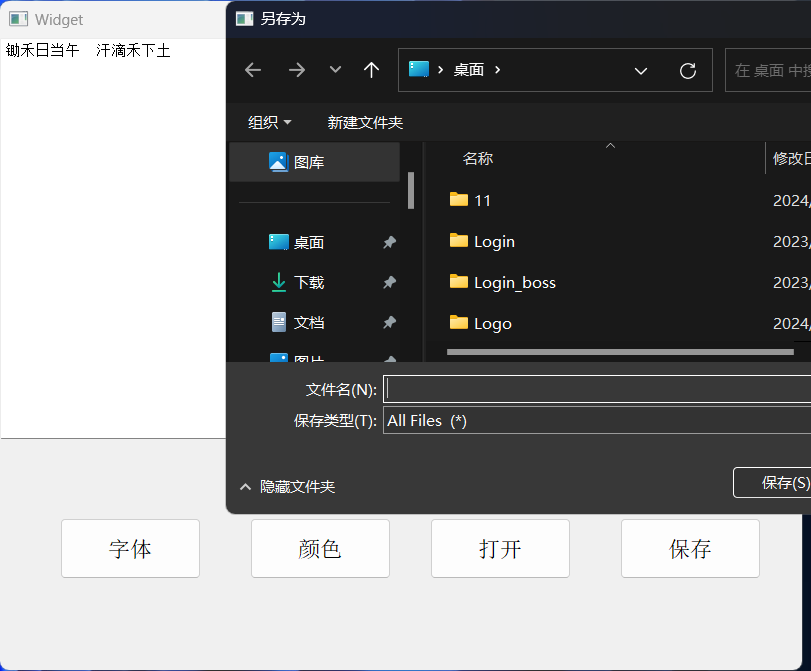Go up one folder level
This screenshot has width=811, height=671.
(x=372, y=70)
